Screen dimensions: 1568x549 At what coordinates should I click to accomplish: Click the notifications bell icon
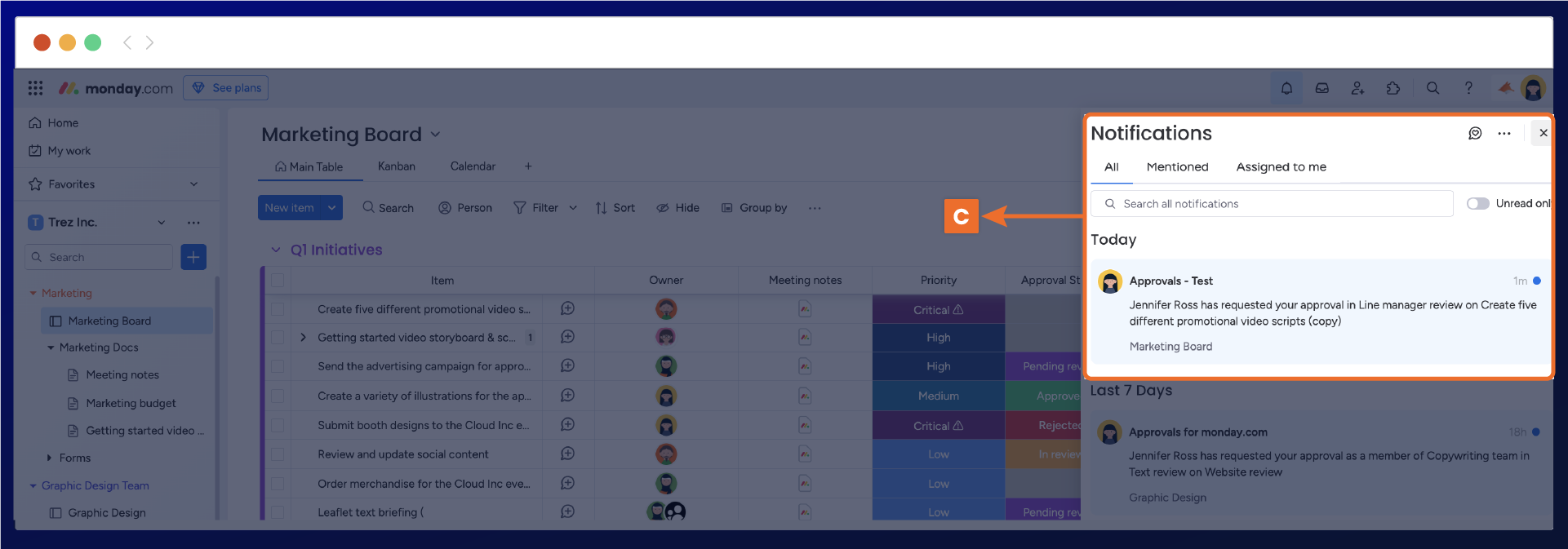1286,88
